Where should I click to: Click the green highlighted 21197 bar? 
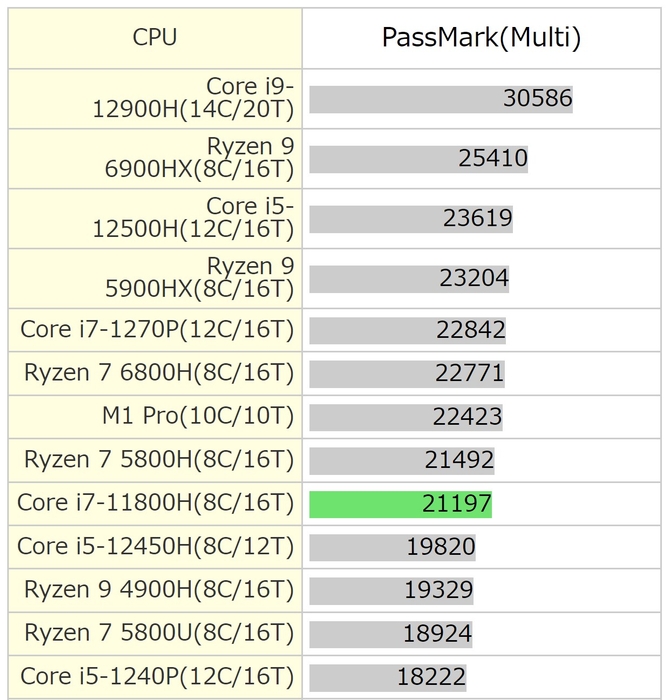click(400, 504)
